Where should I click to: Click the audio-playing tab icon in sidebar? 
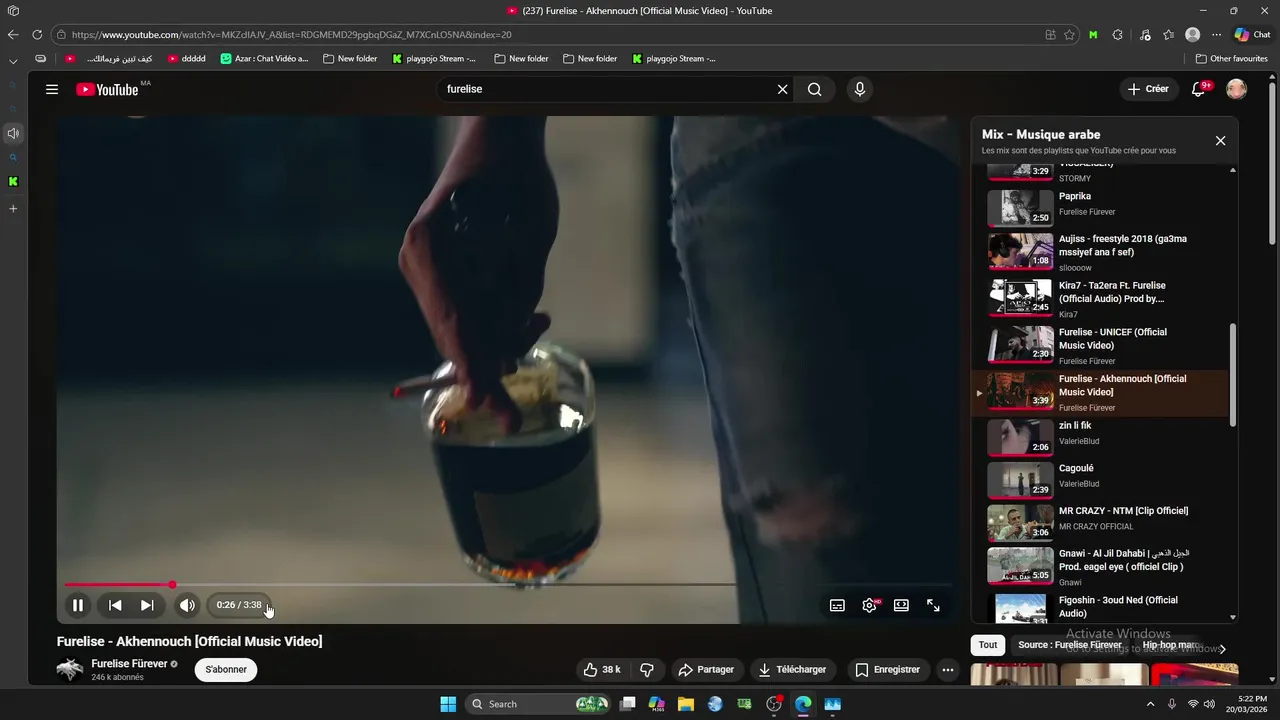click(13, 133)
